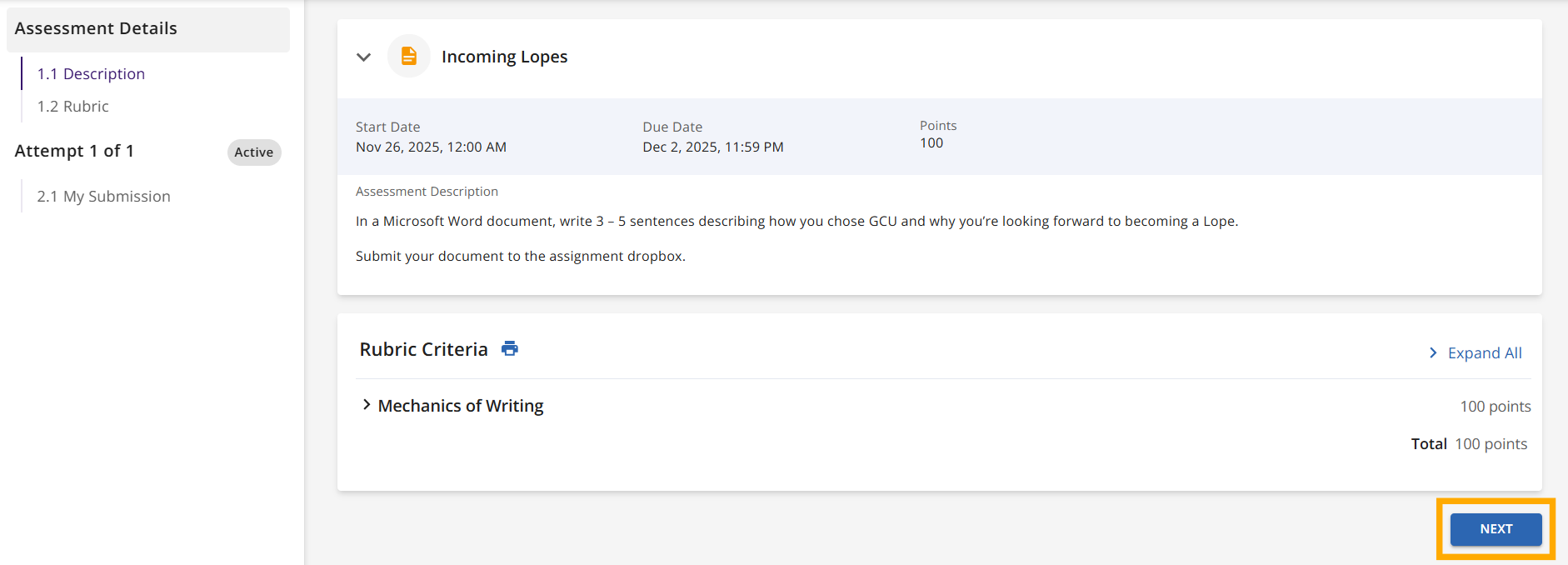The image size is (1568, 565).
Task: Click the Mechanics of Writing label
Action: 460,406
